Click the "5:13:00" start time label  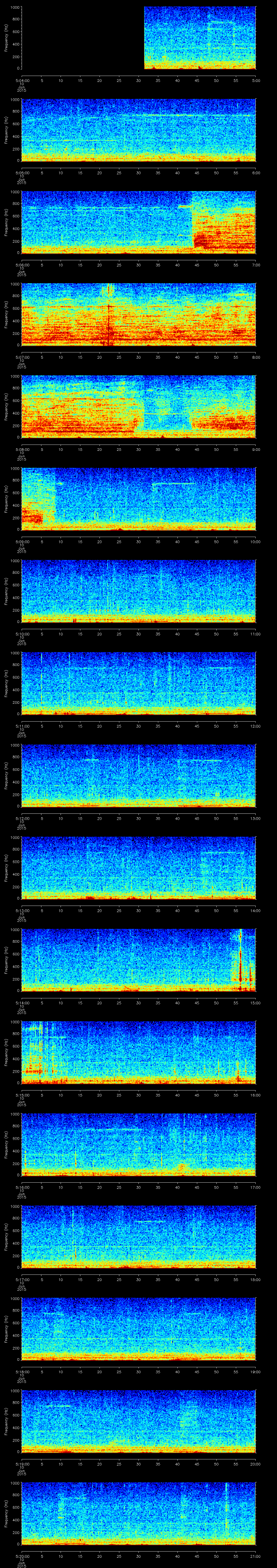pos(22,910)
